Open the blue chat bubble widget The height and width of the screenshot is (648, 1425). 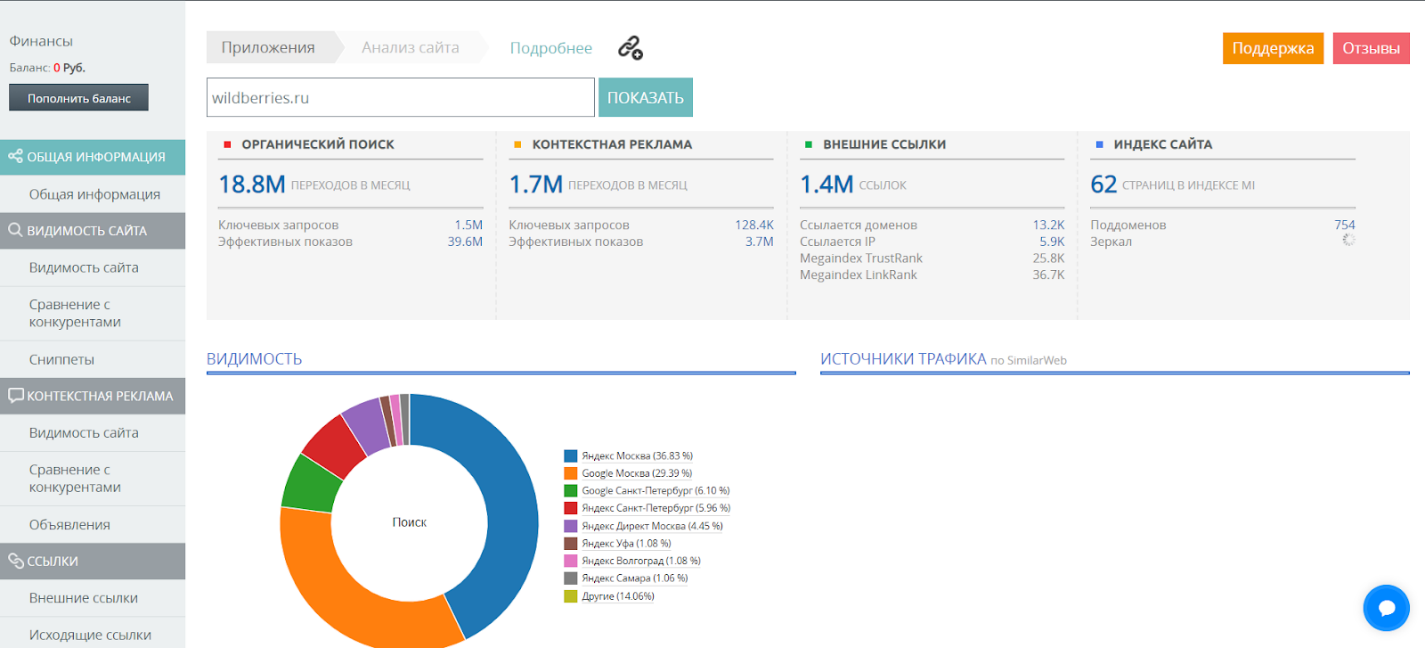1386,608
